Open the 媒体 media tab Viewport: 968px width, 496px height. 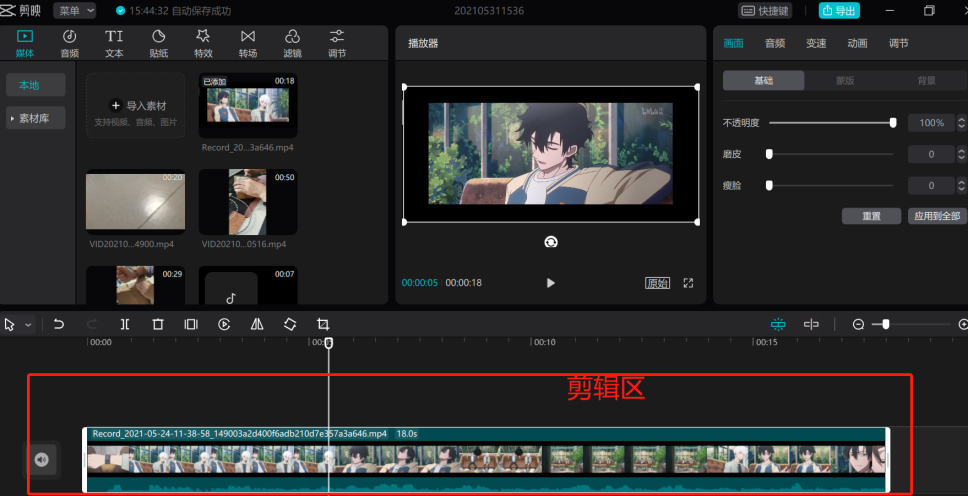pyautogui.click(x=25, y=43)
